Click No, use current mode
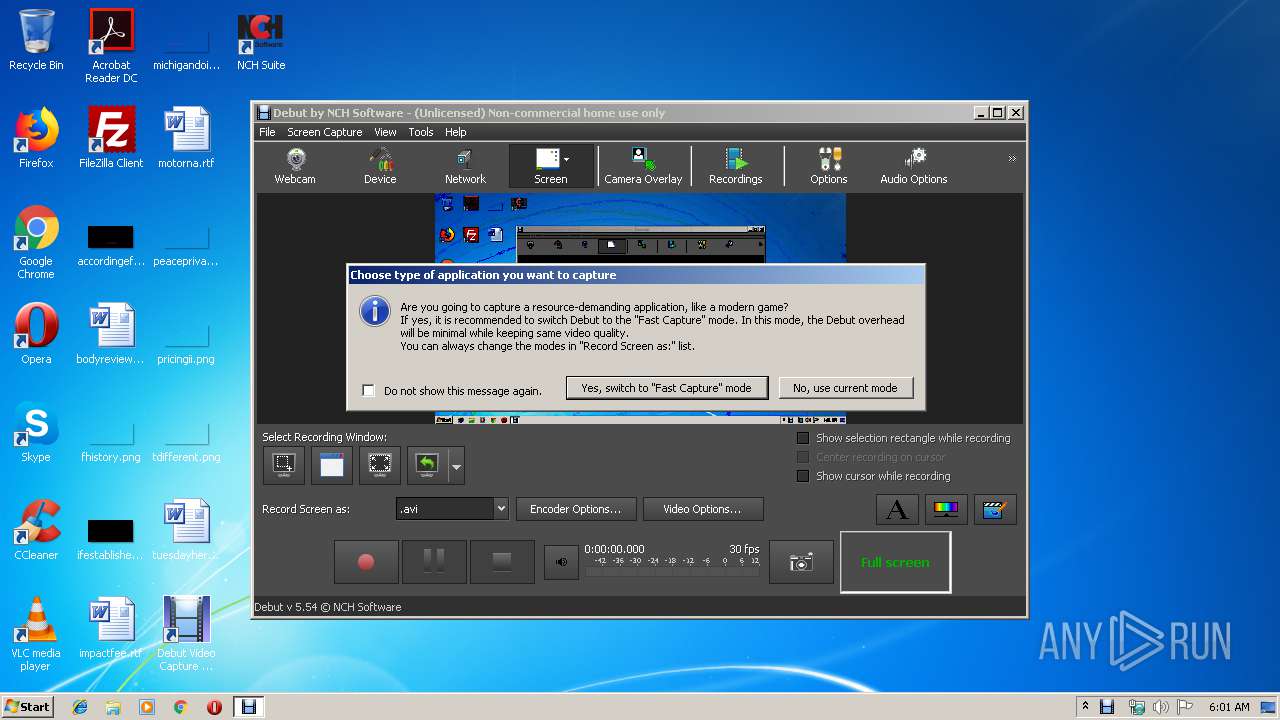 (845, 388)
